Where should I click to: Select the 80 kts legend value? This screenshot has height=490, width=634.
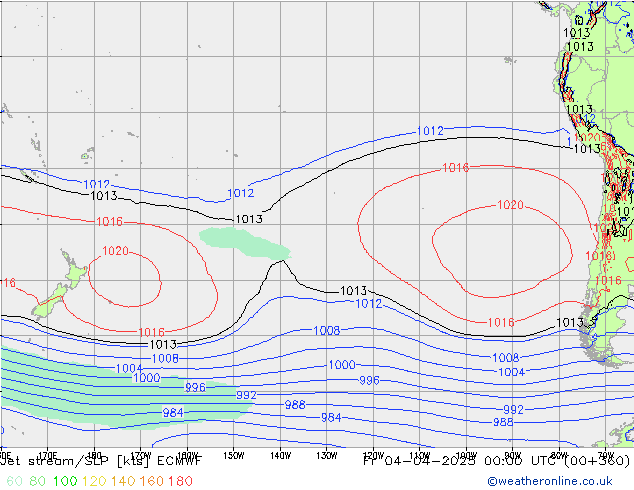coord(38,481)
